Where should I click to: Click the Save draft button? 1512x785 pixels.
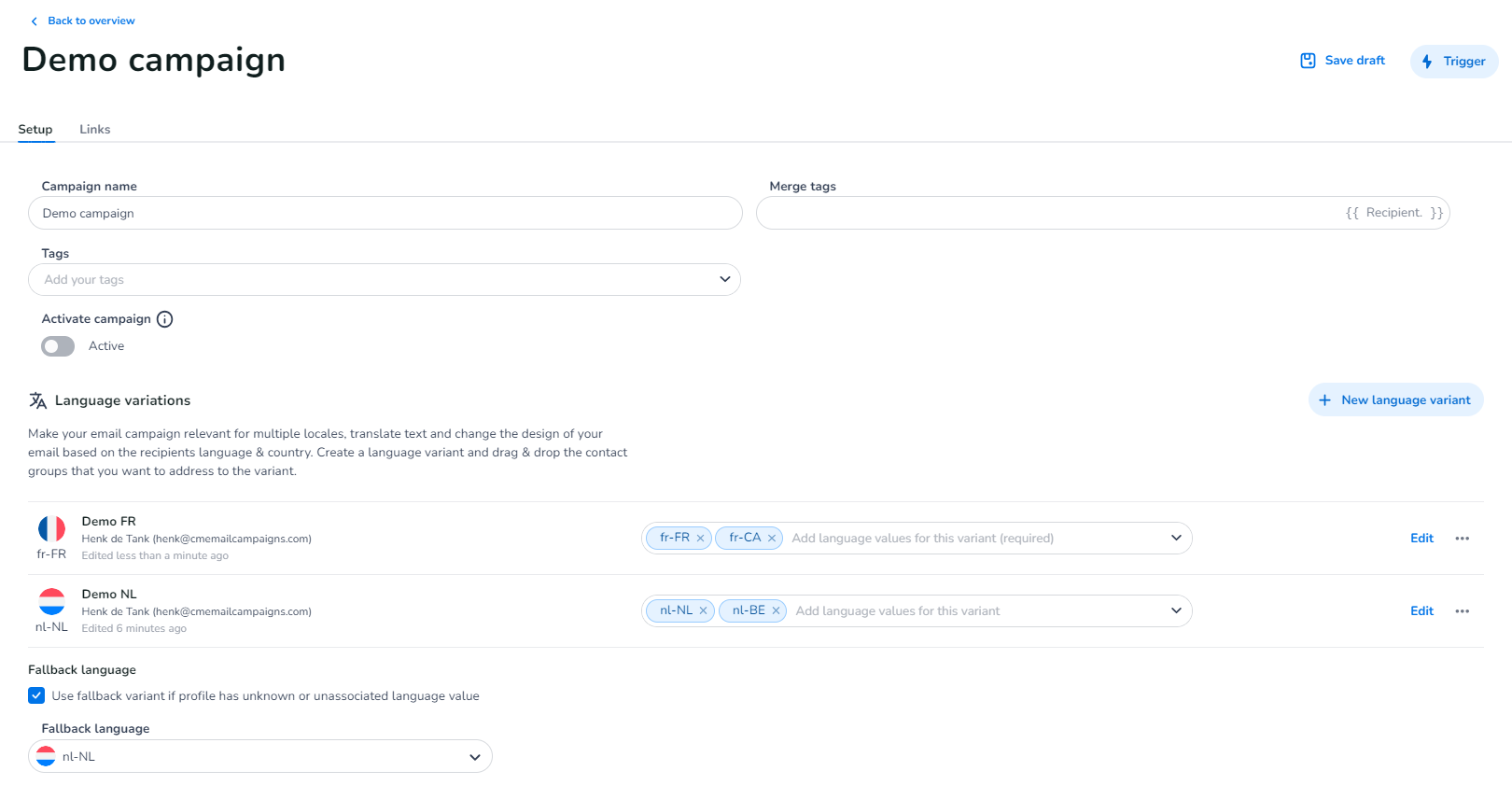(1343, 61)
